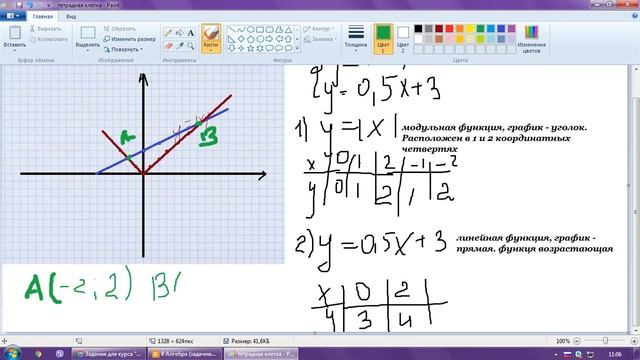
Task: Pick the blue color swatch
Action: click(501, 29)
